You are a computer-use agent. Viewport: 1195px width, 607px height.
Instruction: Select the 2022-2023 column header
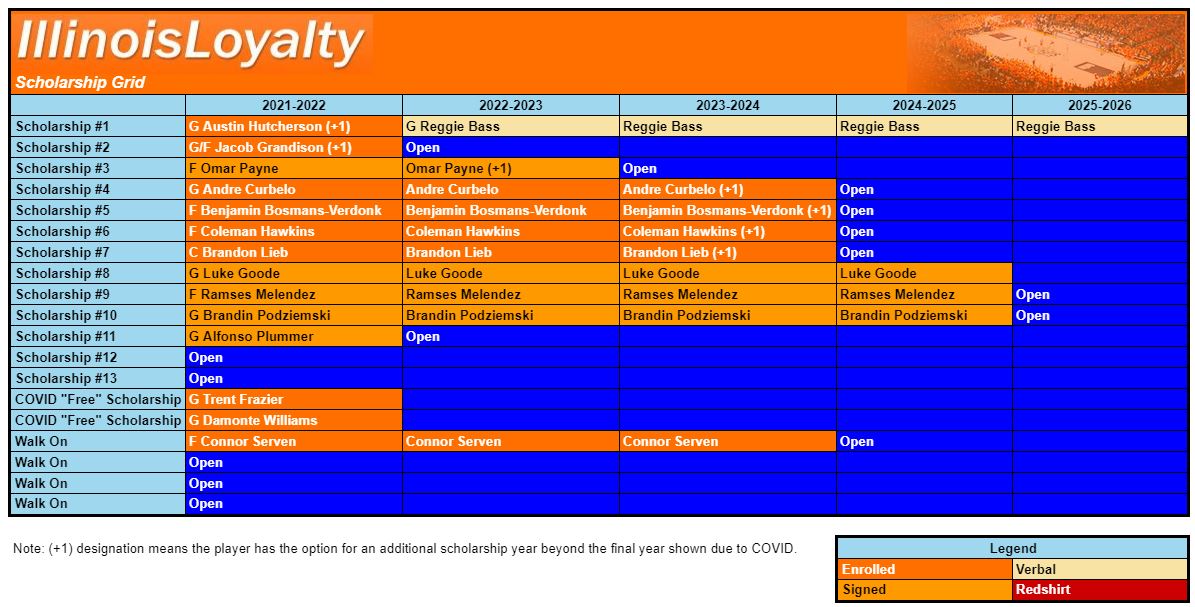(511, 105)
